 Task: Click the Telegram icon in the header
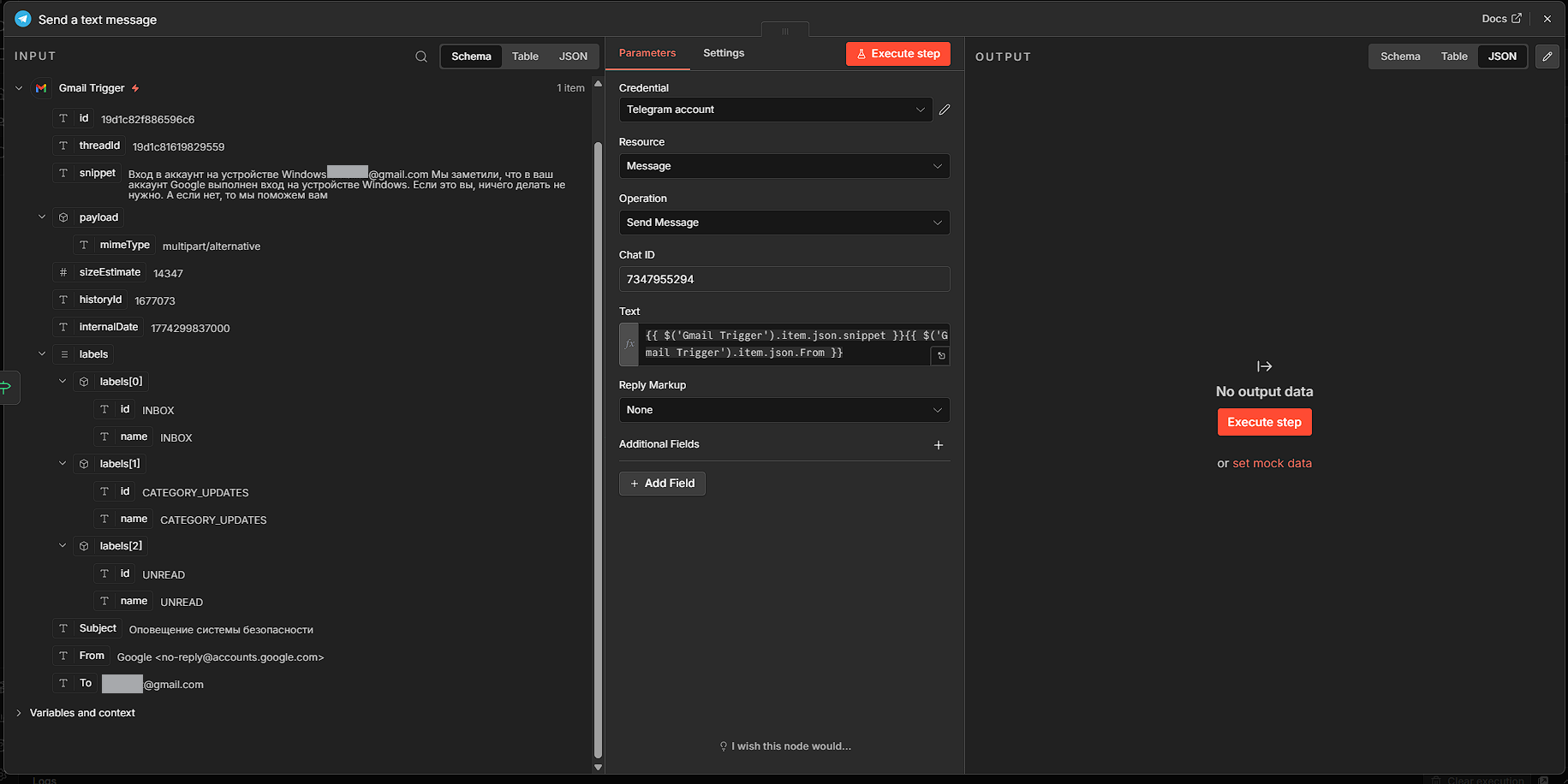23,19
